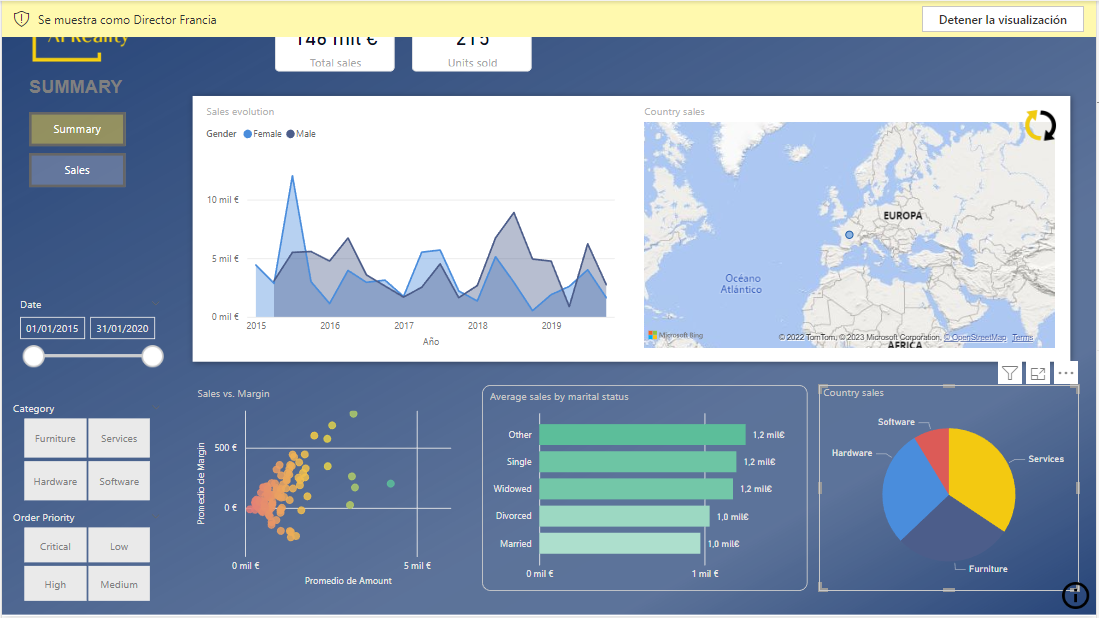The image size is (1099, 618).
Task: Click Detener la visualización button
Action: (1001, 20)
